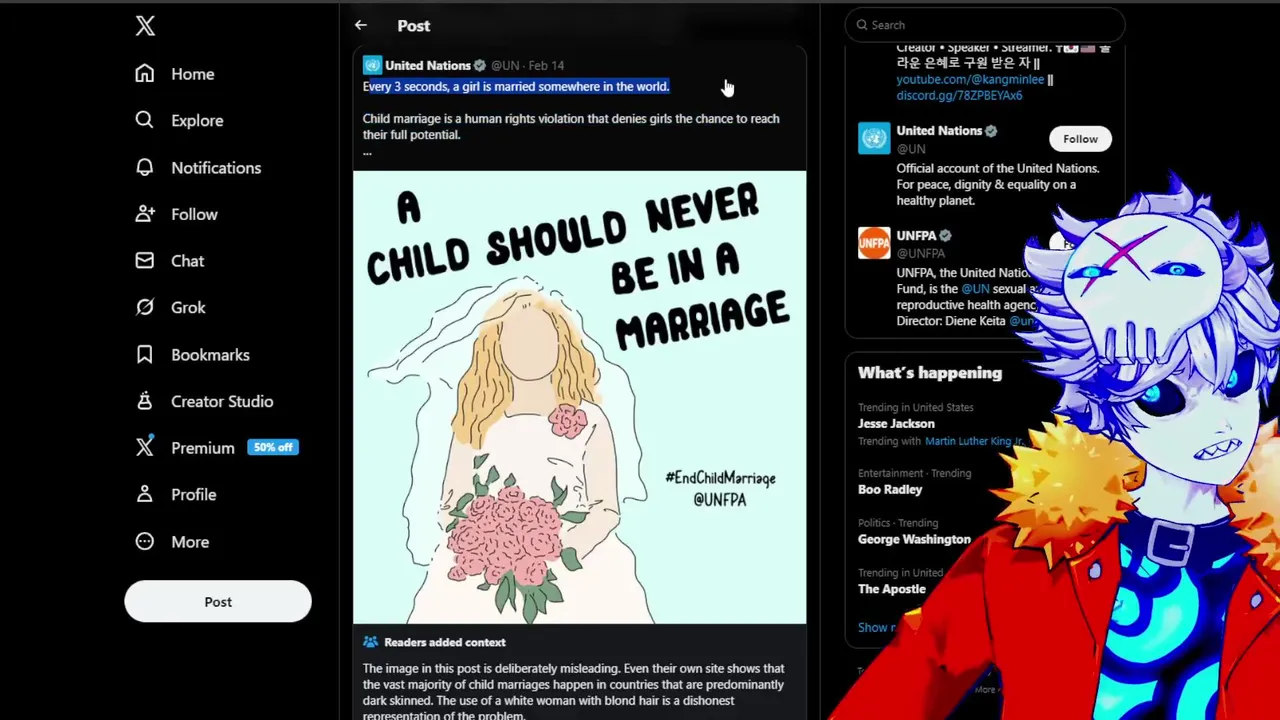This screenshot has width=1280, height=720.
Task: Open the Profile menu label
Action: [193, 494]
